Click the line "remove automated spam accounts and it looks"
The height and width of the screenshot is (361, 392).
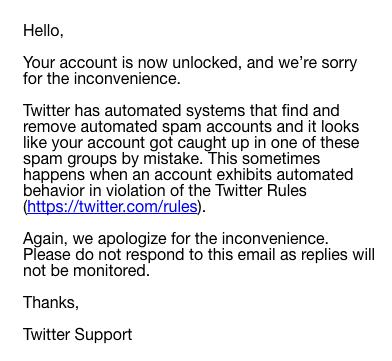[191, 127]
